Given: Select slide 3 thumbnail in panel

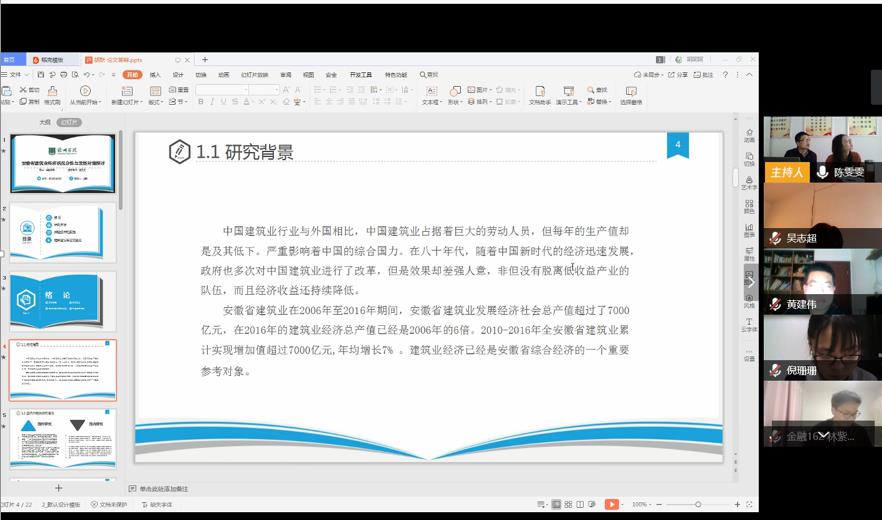Looking at the screenshot, I should [x=63, y=299].
